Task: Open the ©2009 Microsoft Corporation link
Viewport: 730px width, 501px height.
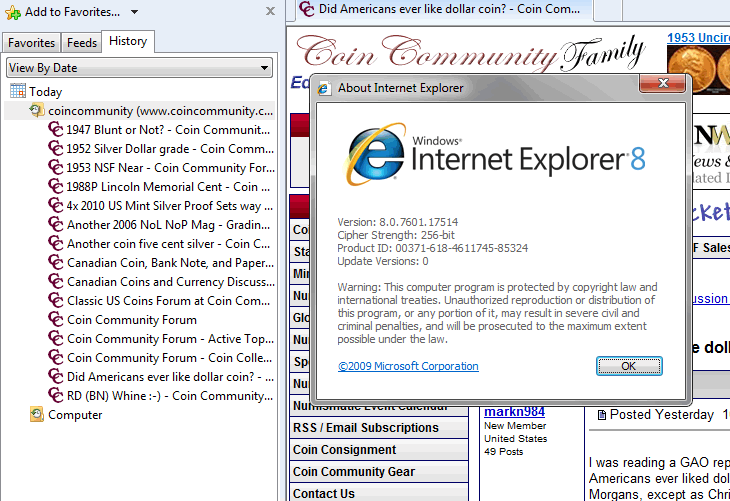Action: pyautogui.click(x=408, y=366)
